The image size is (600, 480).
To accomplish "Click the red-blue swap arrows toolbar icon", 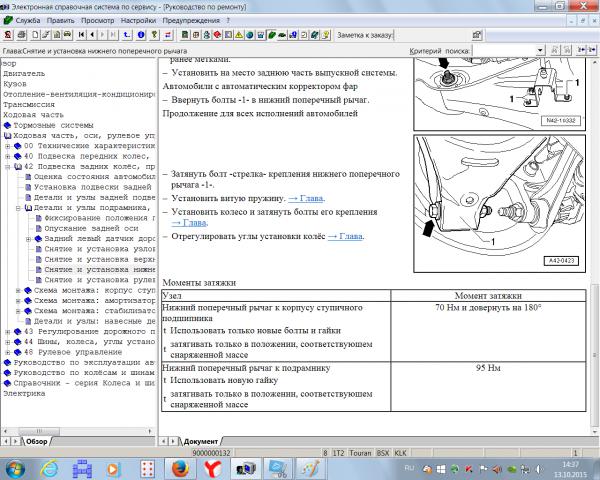I will (x=168, y=35).
